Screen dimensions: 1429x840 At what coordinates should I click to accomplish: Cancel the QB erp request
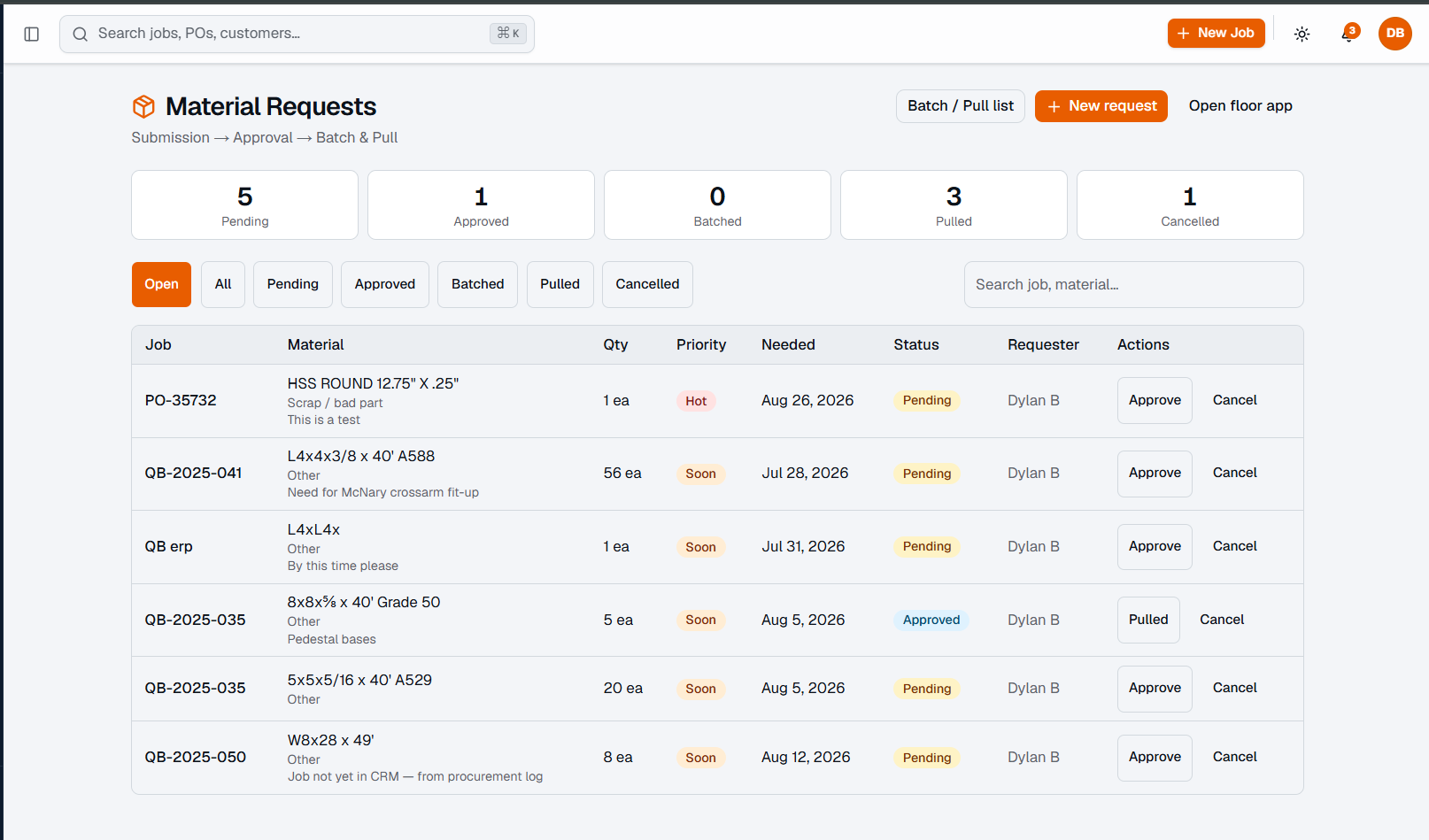click(x=1235, y=546)
